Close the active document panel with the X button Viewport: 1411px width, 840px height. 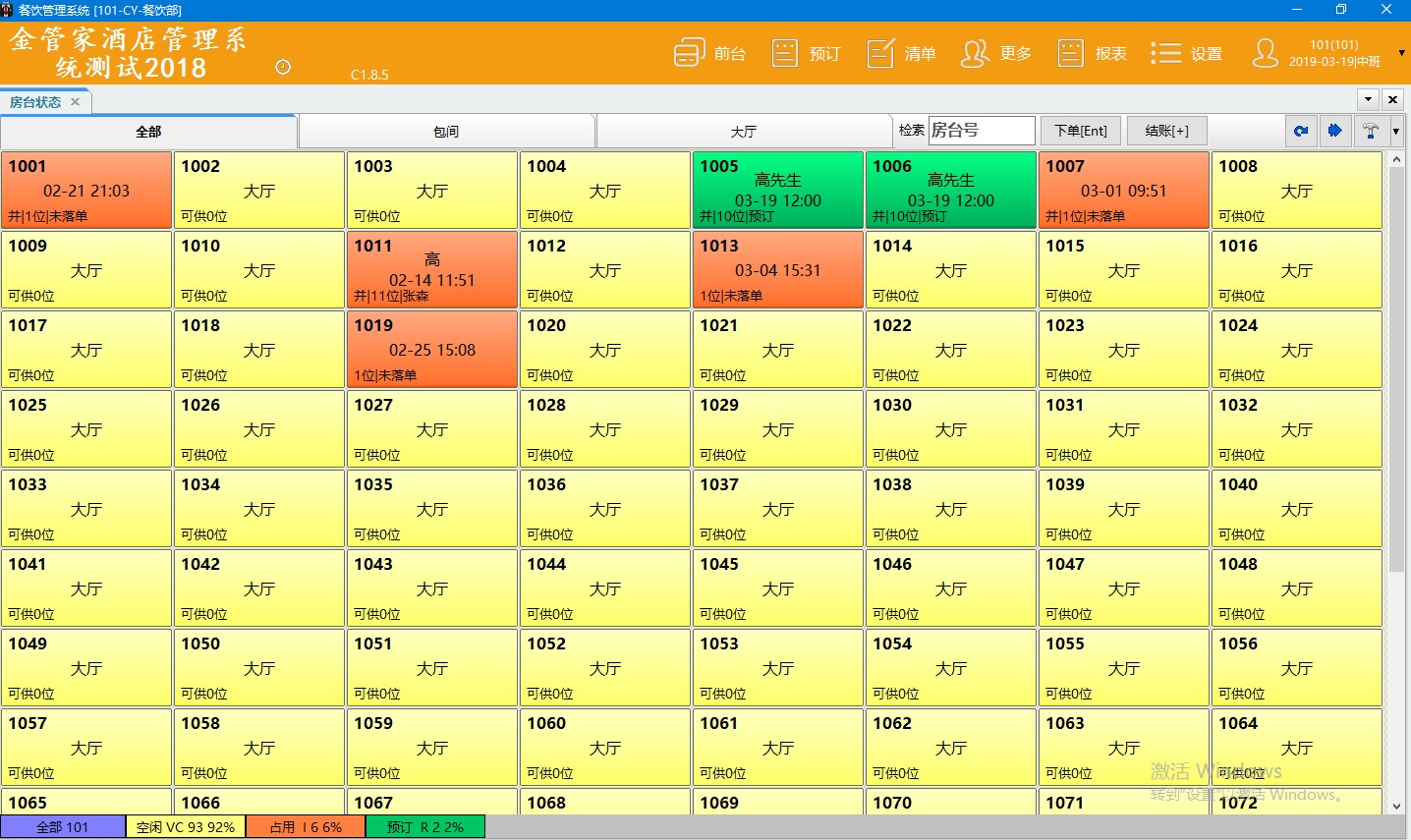click(1392, 99)
